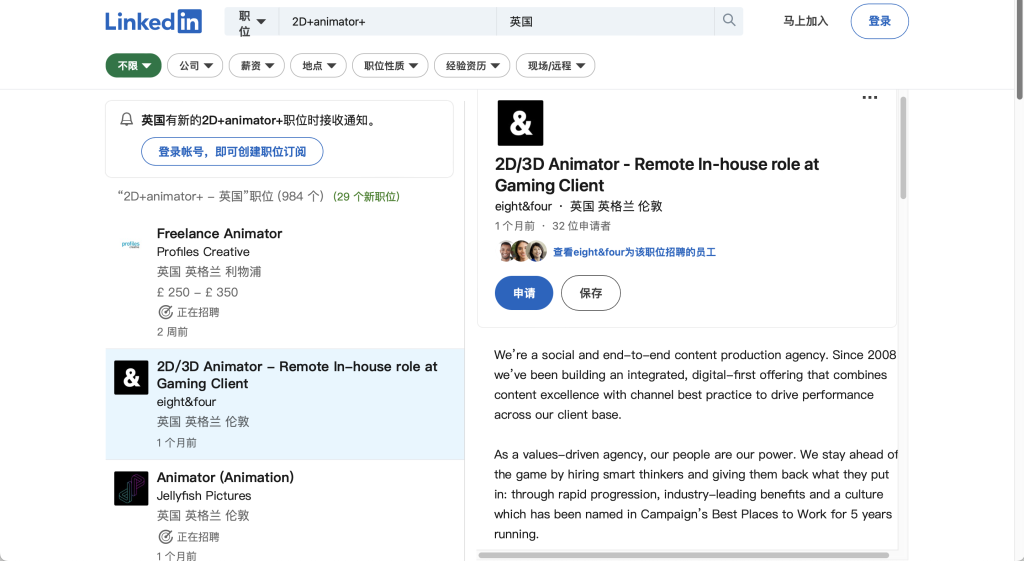Open the 职位 search type dropdown
This screenshot has width=1024, height=561.
[x=252, y=22]
